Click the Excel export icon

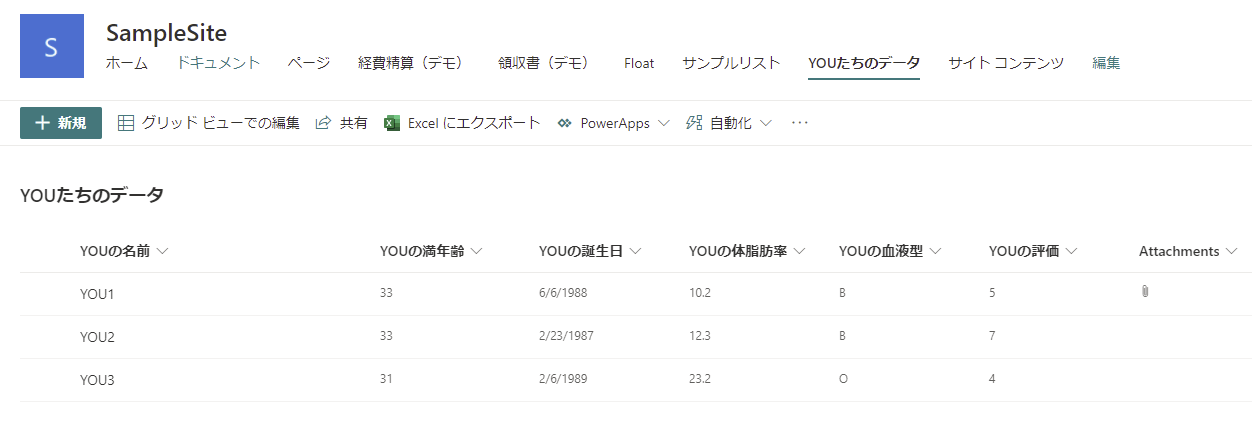(392, 123)
